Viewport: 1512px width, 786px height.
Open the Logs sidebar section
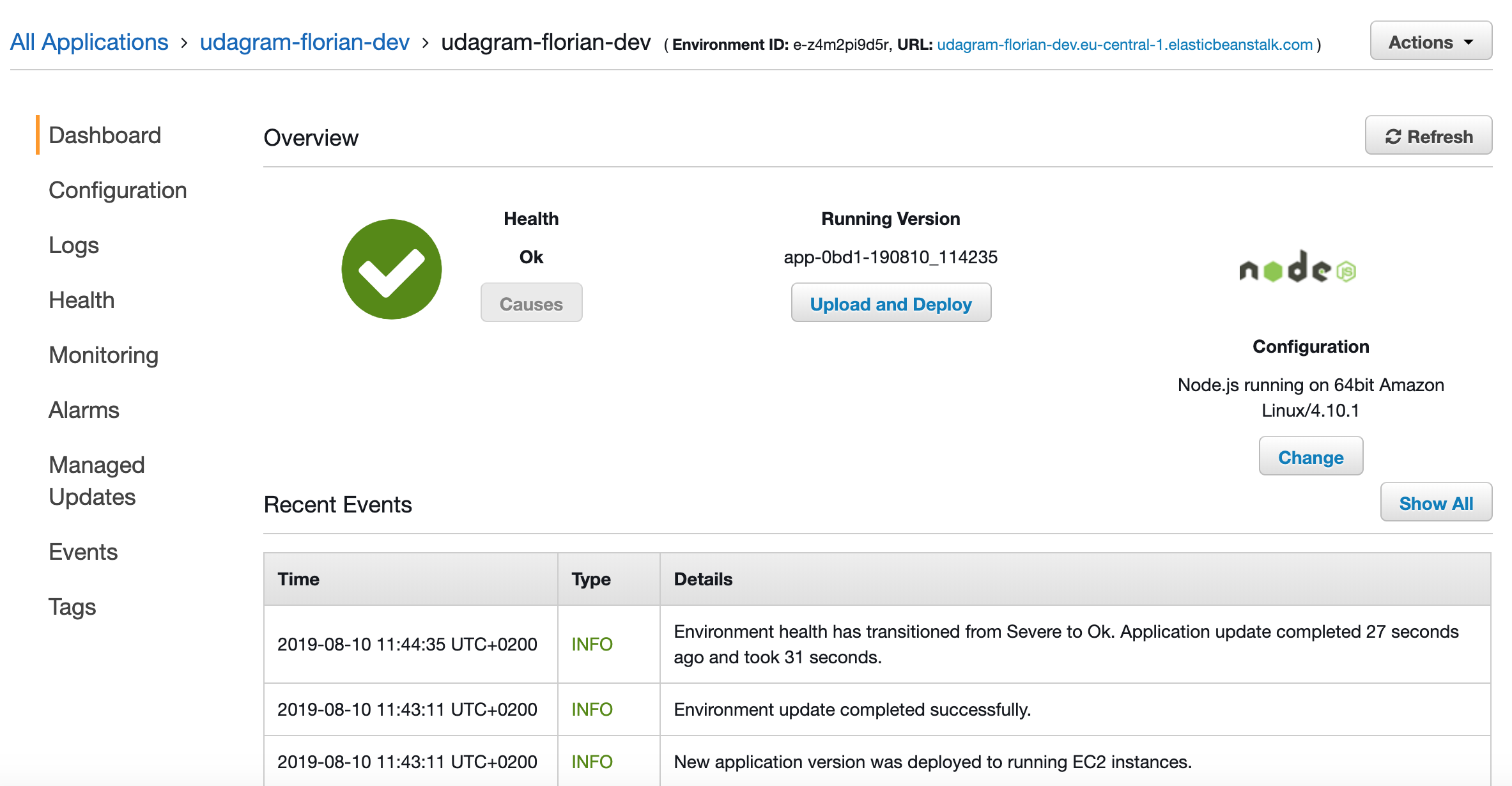pyautogui.click(x=73, y=245)
